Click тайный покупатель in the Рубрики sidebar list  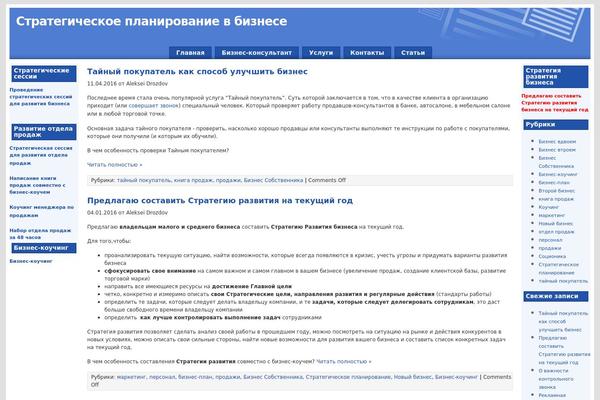pyautogui.click(x=563, y=281)
